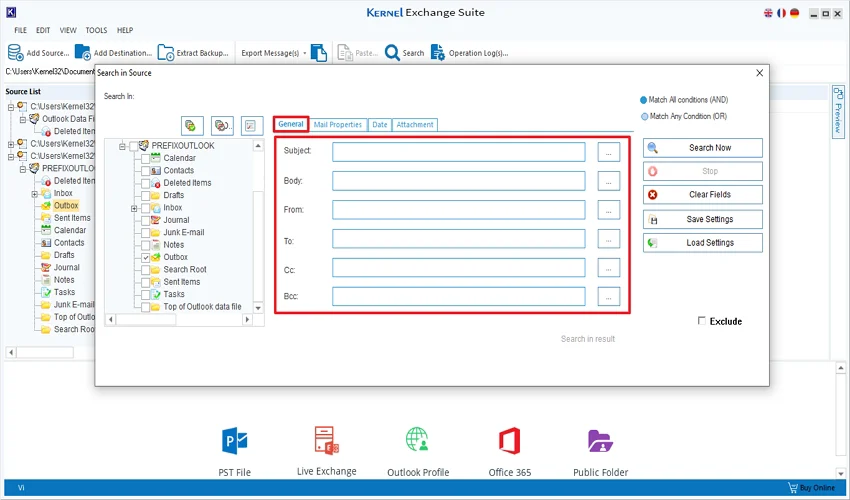The width and height of the screenshot is (850, 500).
Task: Collapse the first C:\Users source node
Action: [10, 107]
